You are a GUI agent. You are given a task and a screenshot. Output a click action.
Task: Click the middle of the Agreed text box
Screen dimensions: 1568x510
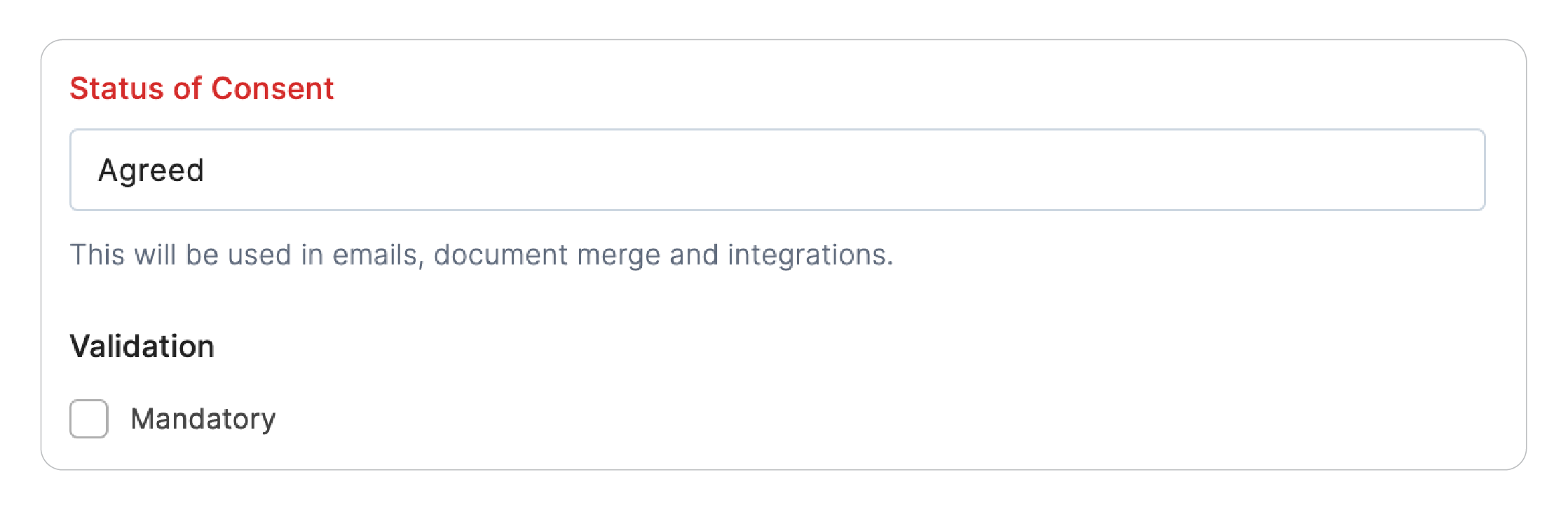coord(777,170)
